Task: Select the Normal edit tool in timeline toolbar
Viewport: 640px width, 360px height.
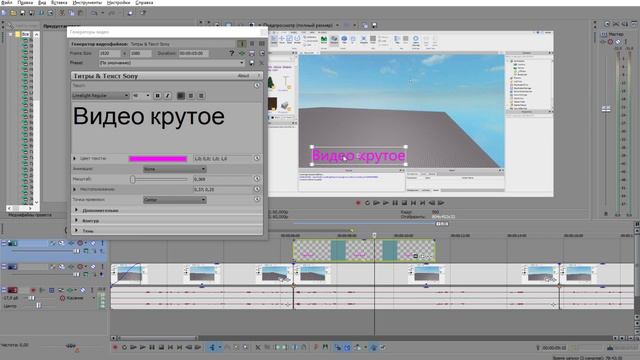Action: (212, 347)
